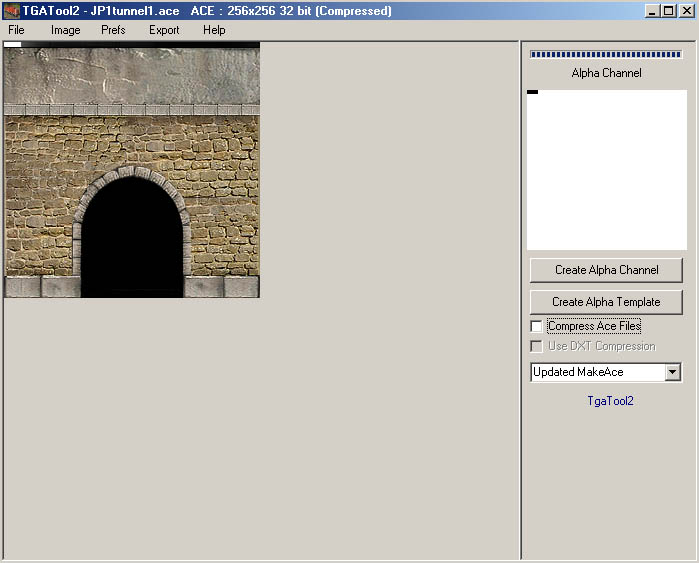Open the Export menu
The height and width of the screenshot is (563, 699).
coord(164,30)
